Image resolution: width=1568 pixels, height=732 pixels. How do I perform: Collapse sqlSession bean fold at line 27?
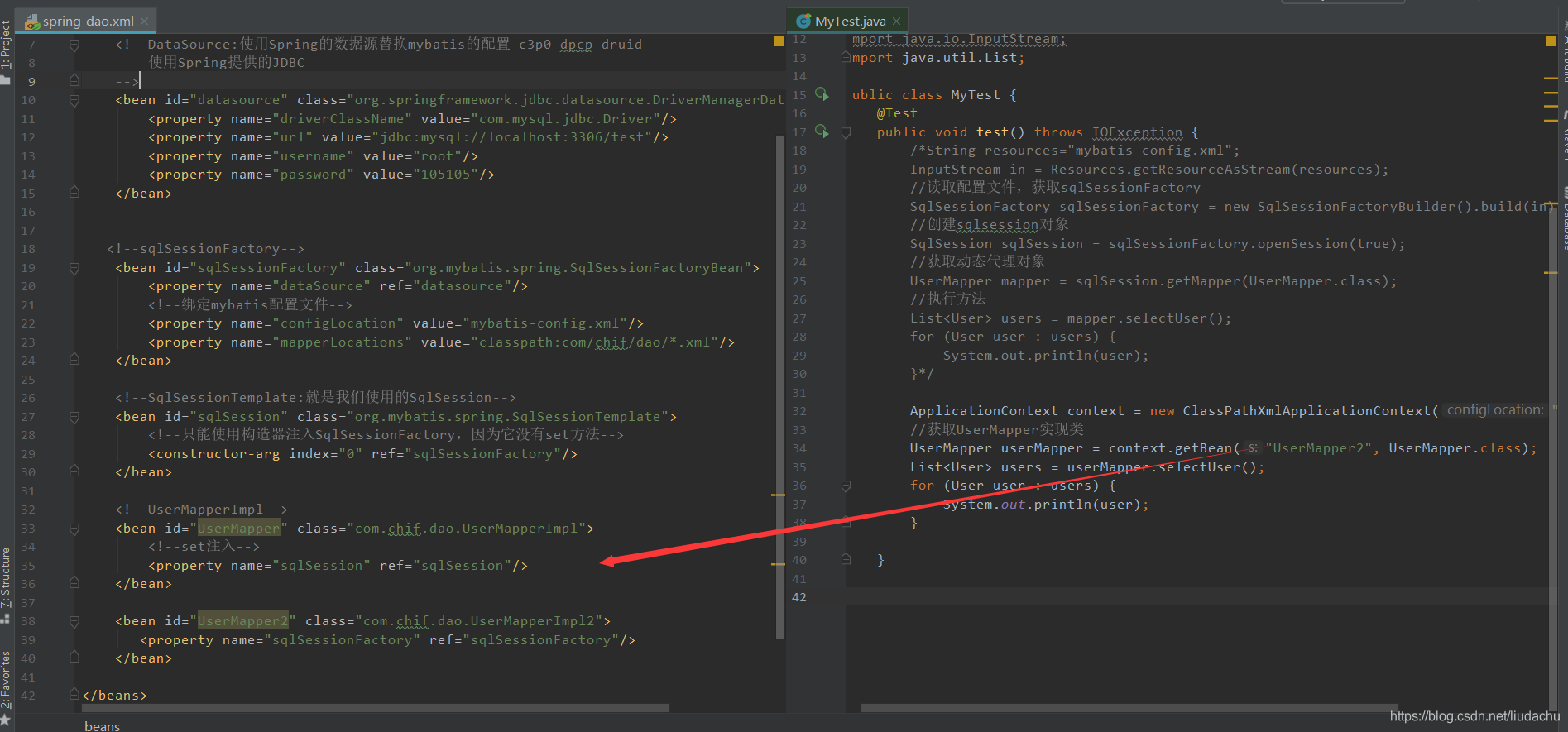point(74,417)
